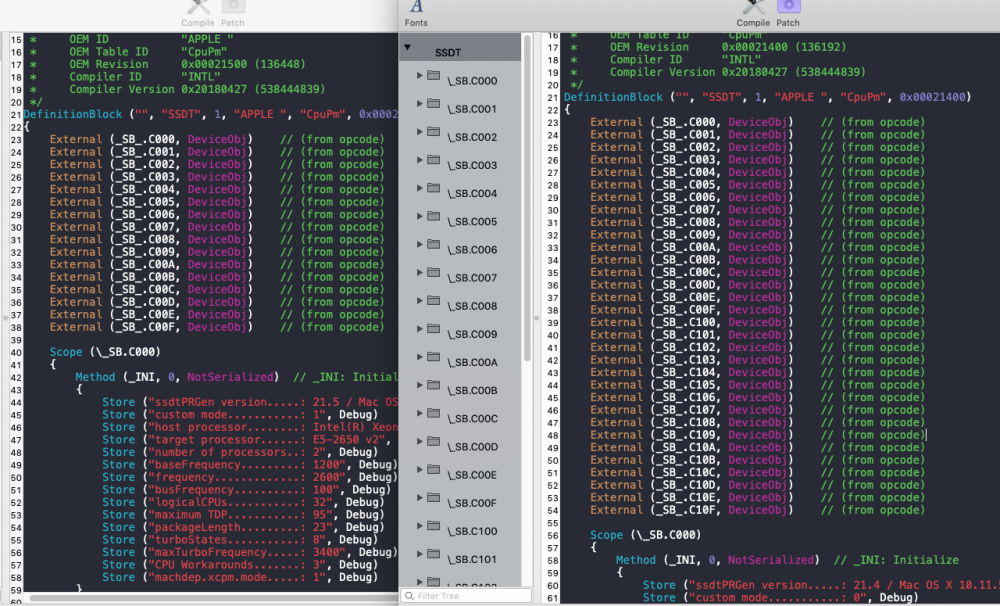Expand the \_SB.C00D tree node

[x=420, y=441]
